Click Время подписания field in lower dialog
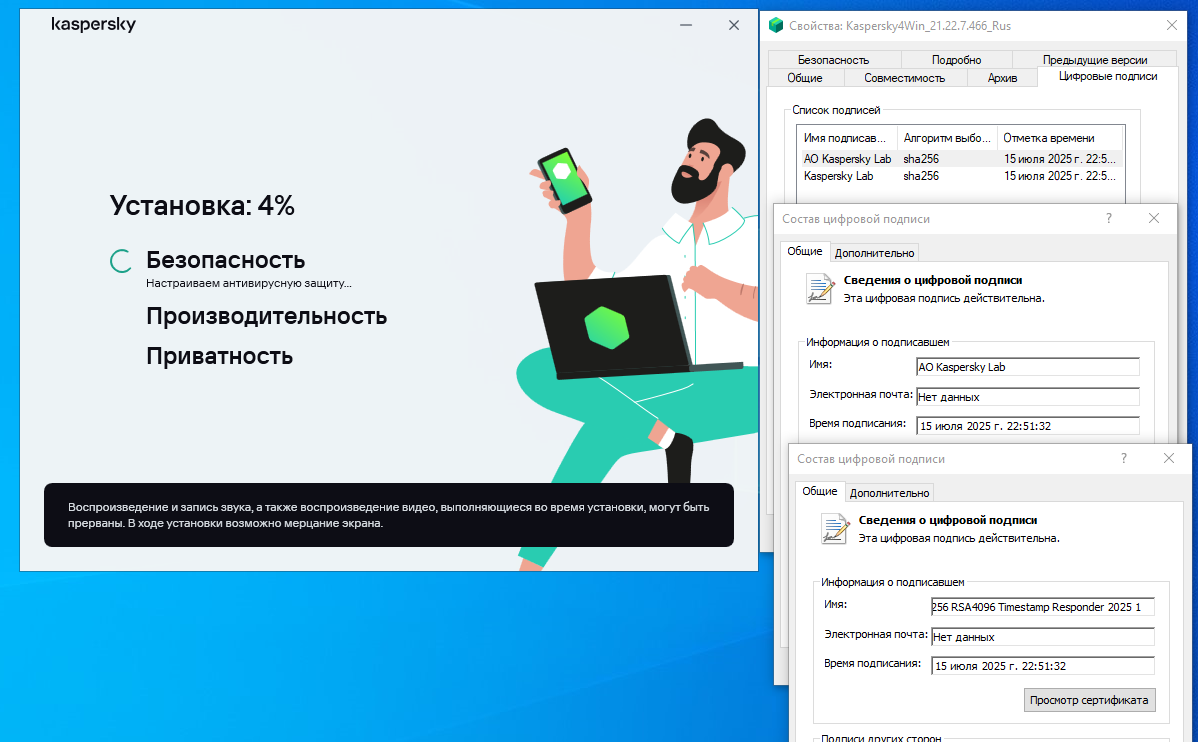 [1043, 666]
